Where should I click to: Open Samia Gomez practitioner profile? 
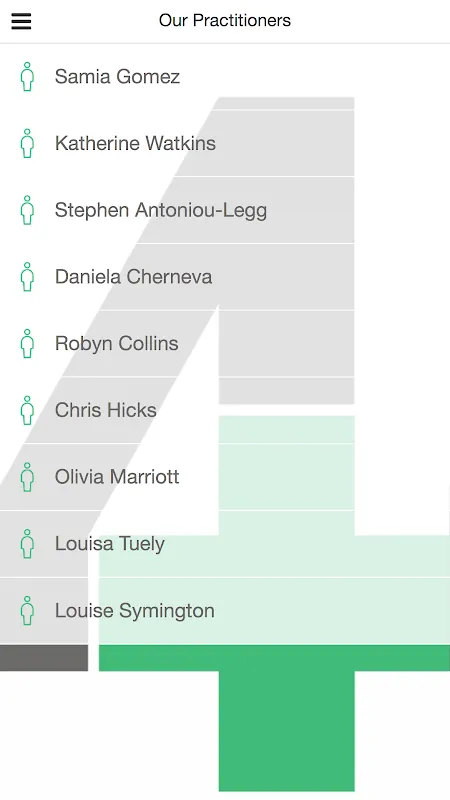[x=225, y=77]
